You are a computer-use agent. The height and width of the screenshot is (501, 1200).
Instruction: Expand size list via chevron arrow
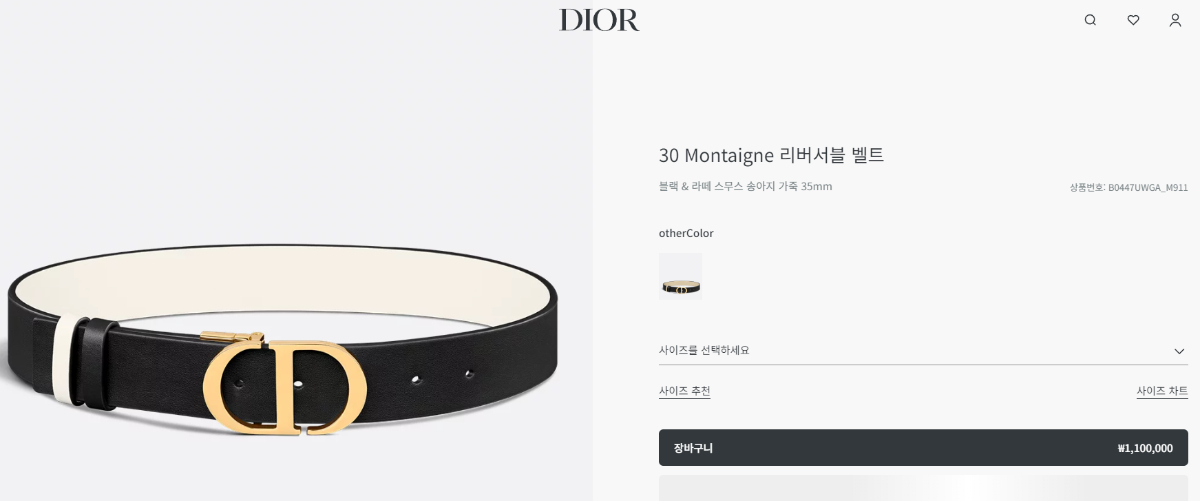click(1179, 351)
